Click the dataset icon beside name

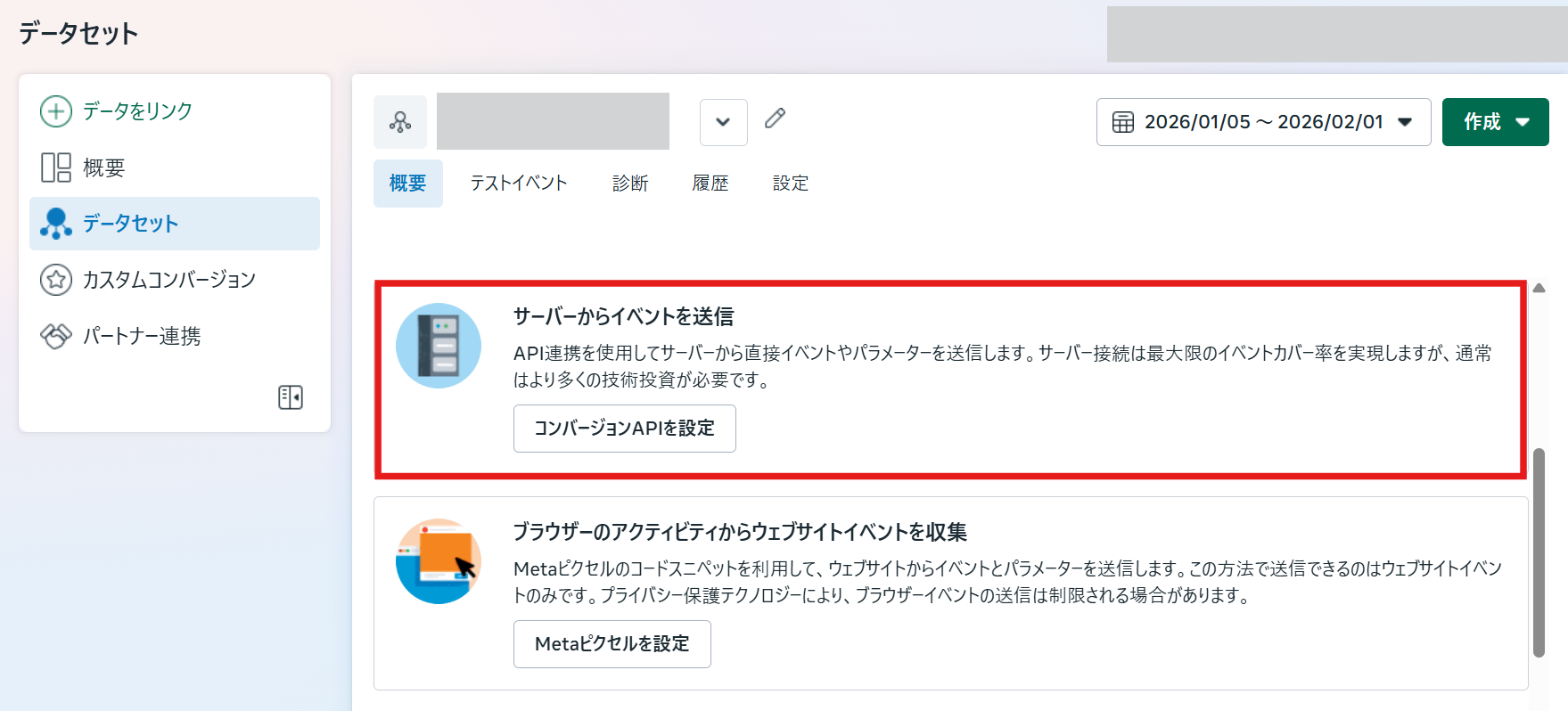[x=400, y=122]
